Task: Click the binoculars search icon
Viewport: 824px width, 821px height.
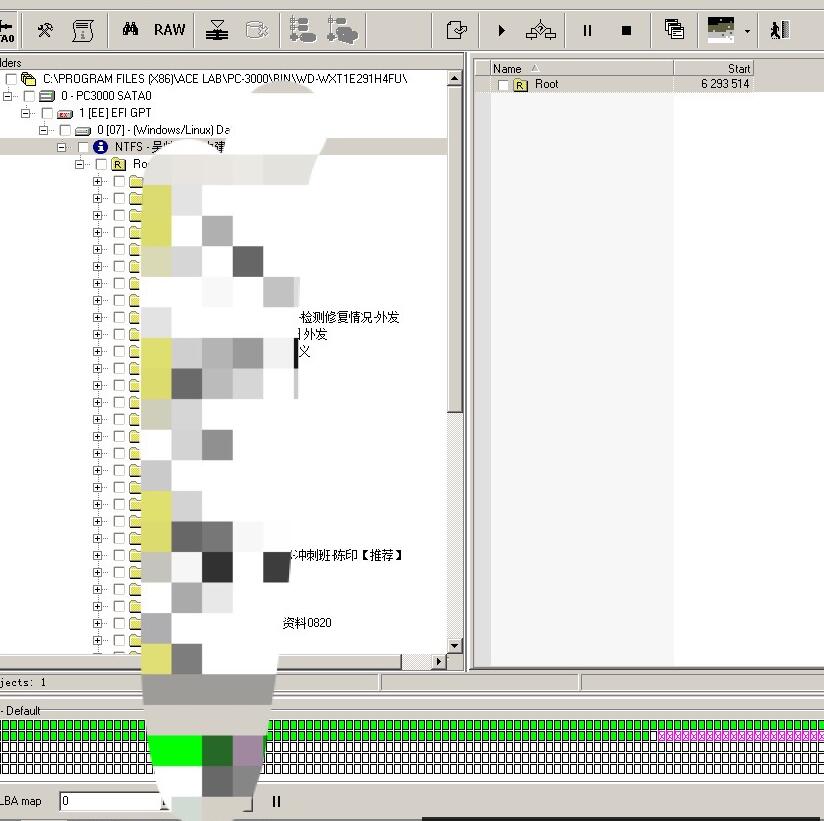Action: [130, 29]
